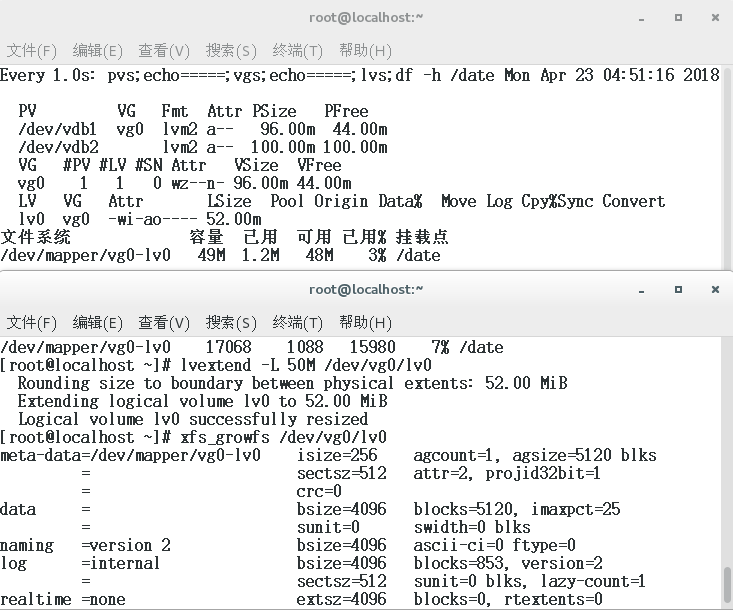Click blocks=5120, in data row
Viewport: 733px width, 610px height.
(x=466, y=509)
